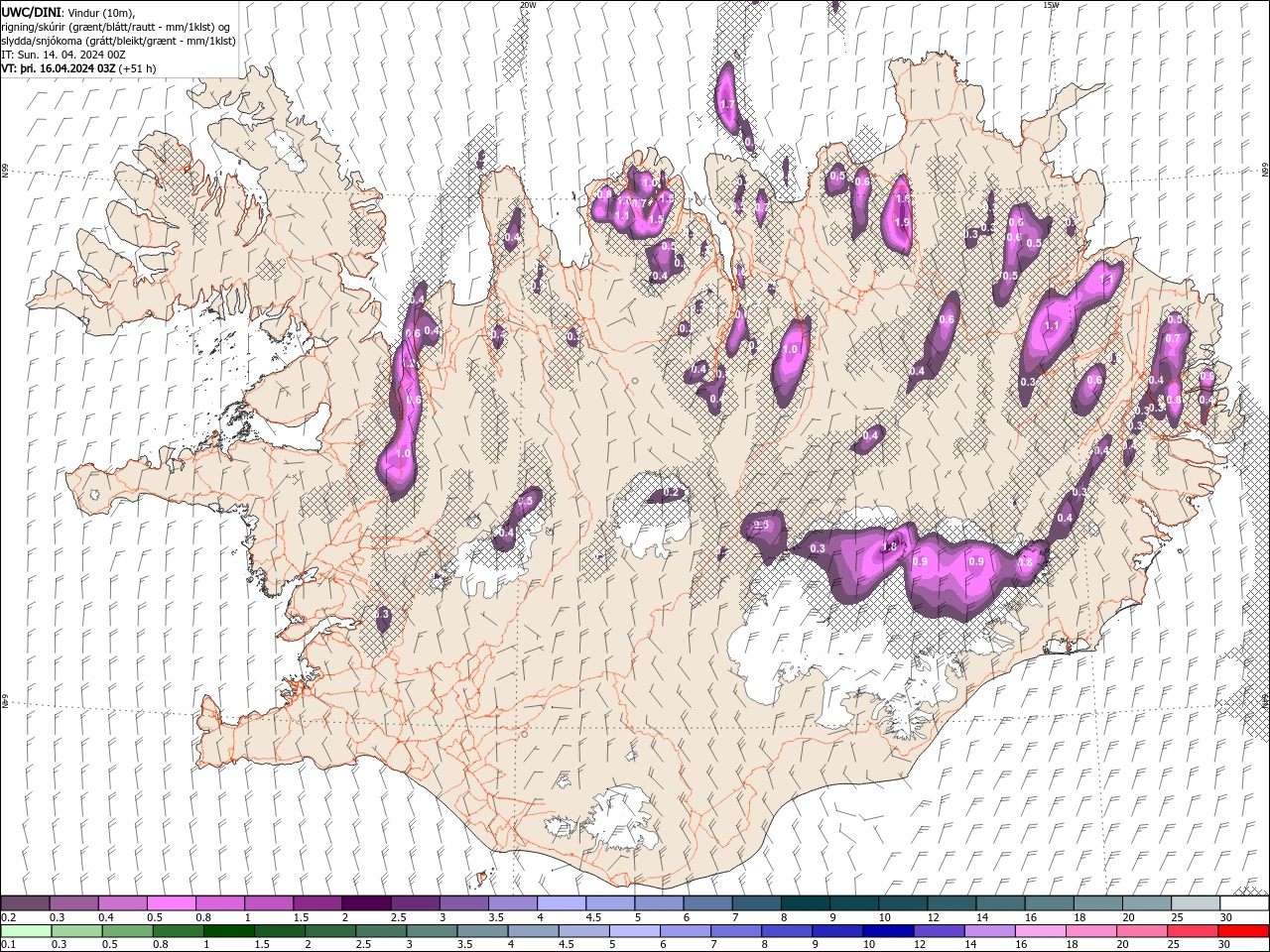Pick the pale periwinkle swatch labelled 4 in upper legend
Viewport: 1270px width, 952px height.
(561, 903)
